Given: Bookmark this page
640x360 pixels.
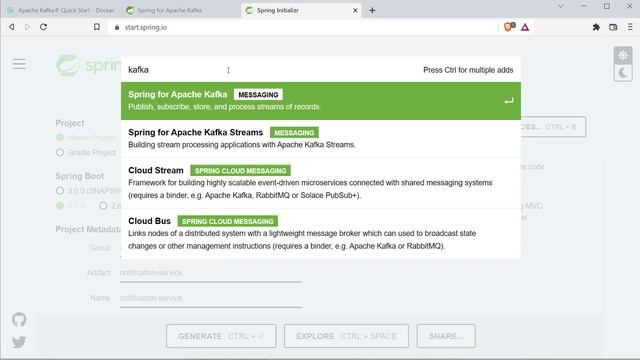Looking at the screenshot, I should (x=97, y=27).
